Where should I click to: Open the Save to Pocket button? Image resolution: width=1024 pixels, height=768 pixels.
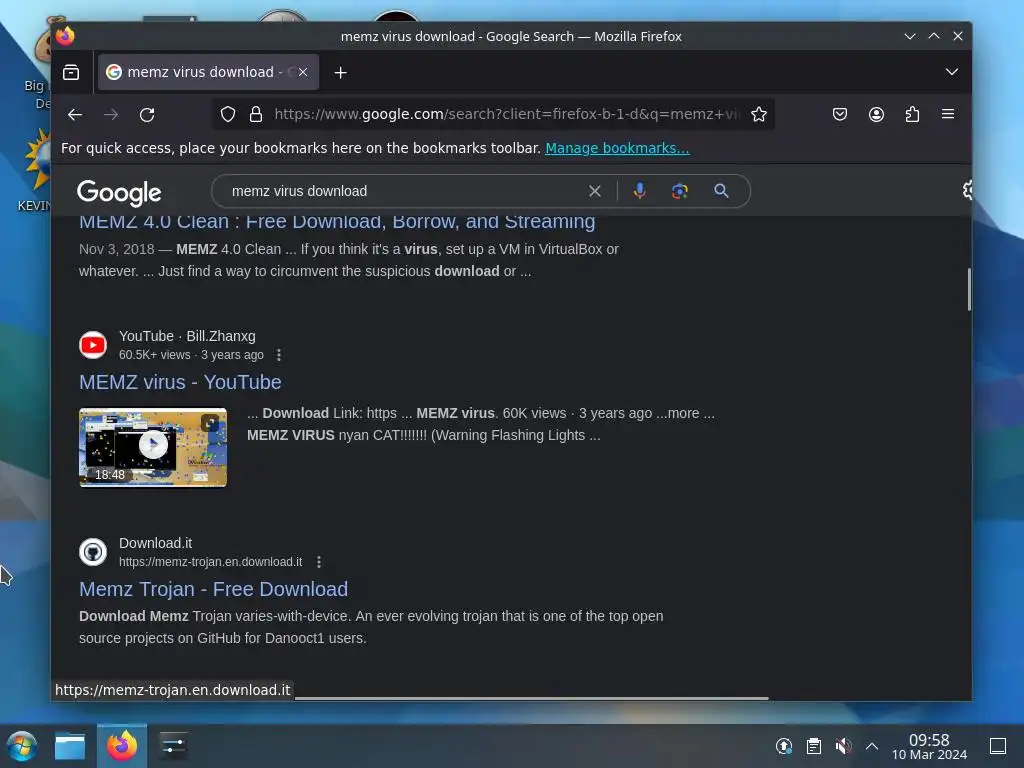[x=840, y=114]
